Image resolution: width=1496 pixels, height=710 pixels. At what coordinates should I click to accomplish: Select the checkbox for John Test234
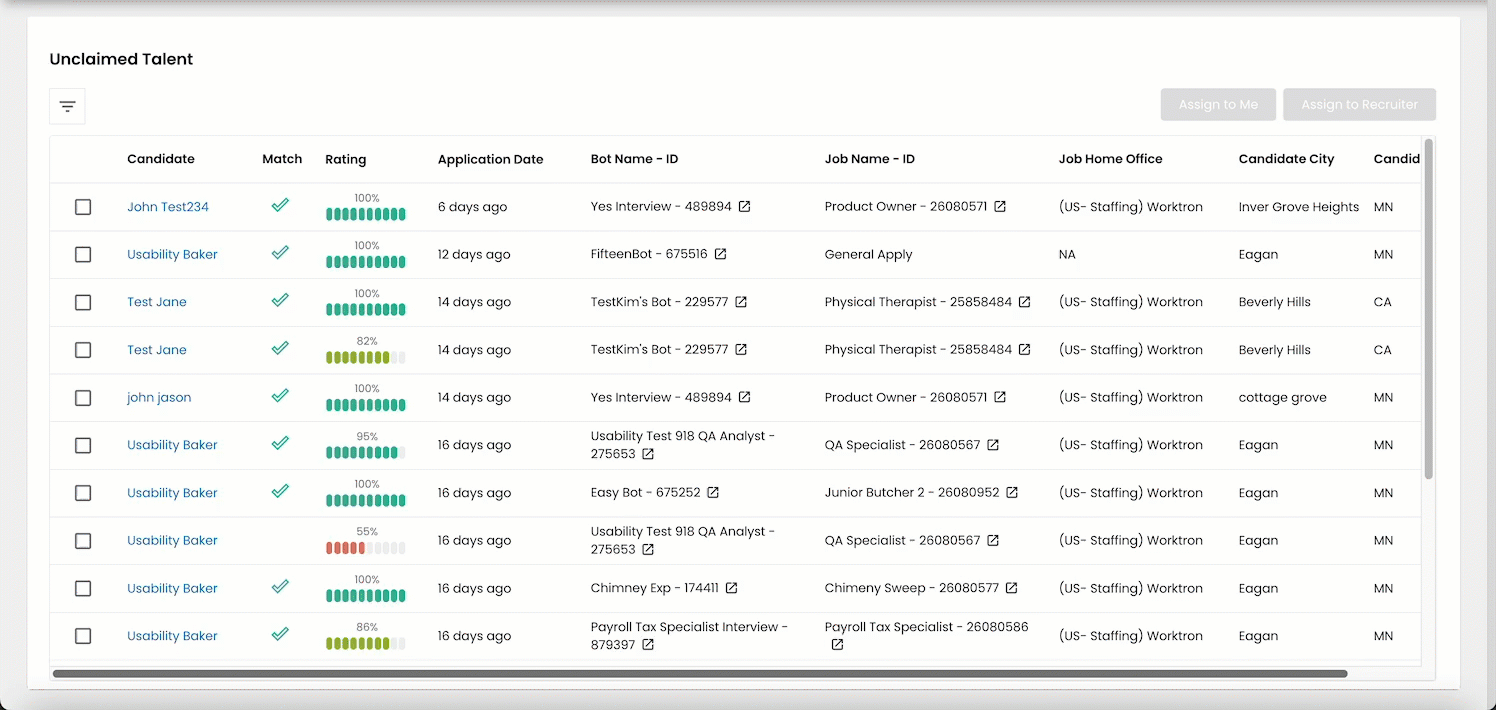point(83,207)
